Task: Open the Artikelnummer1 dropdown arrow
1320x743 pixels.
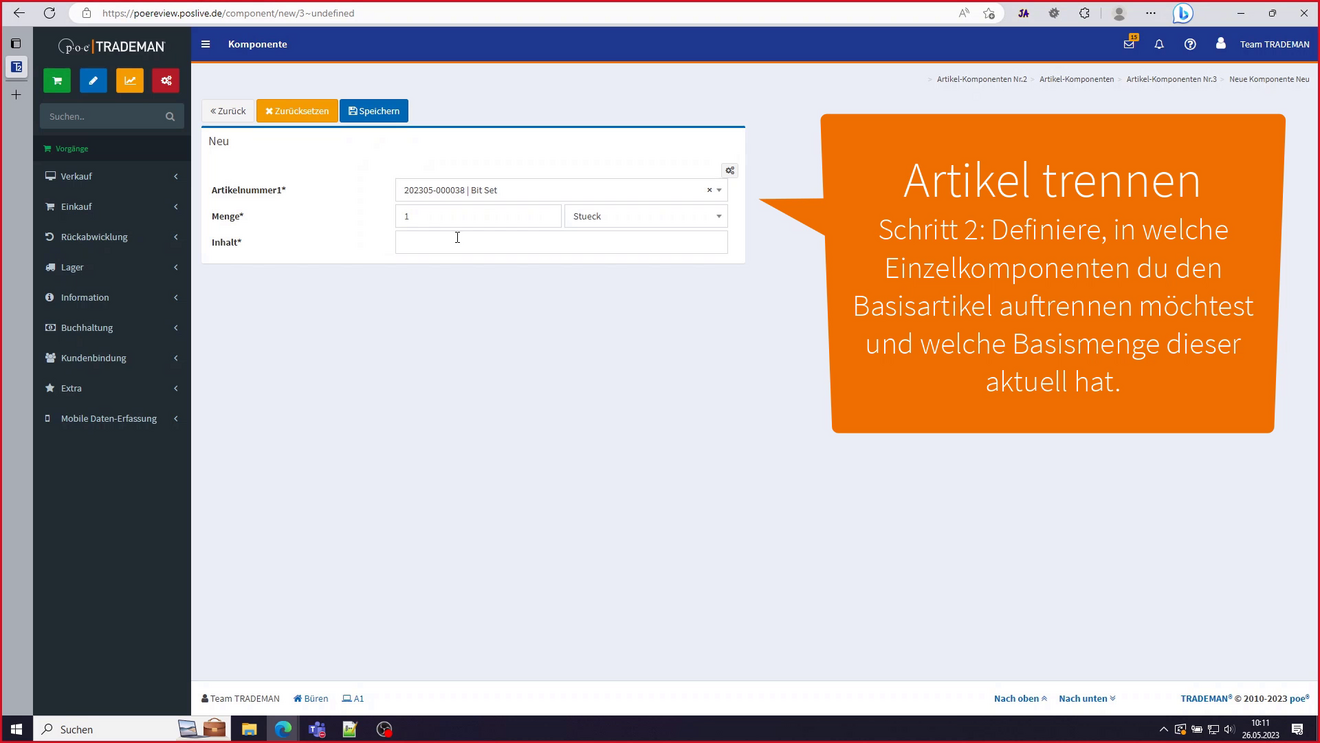Action: click(719, 190)
